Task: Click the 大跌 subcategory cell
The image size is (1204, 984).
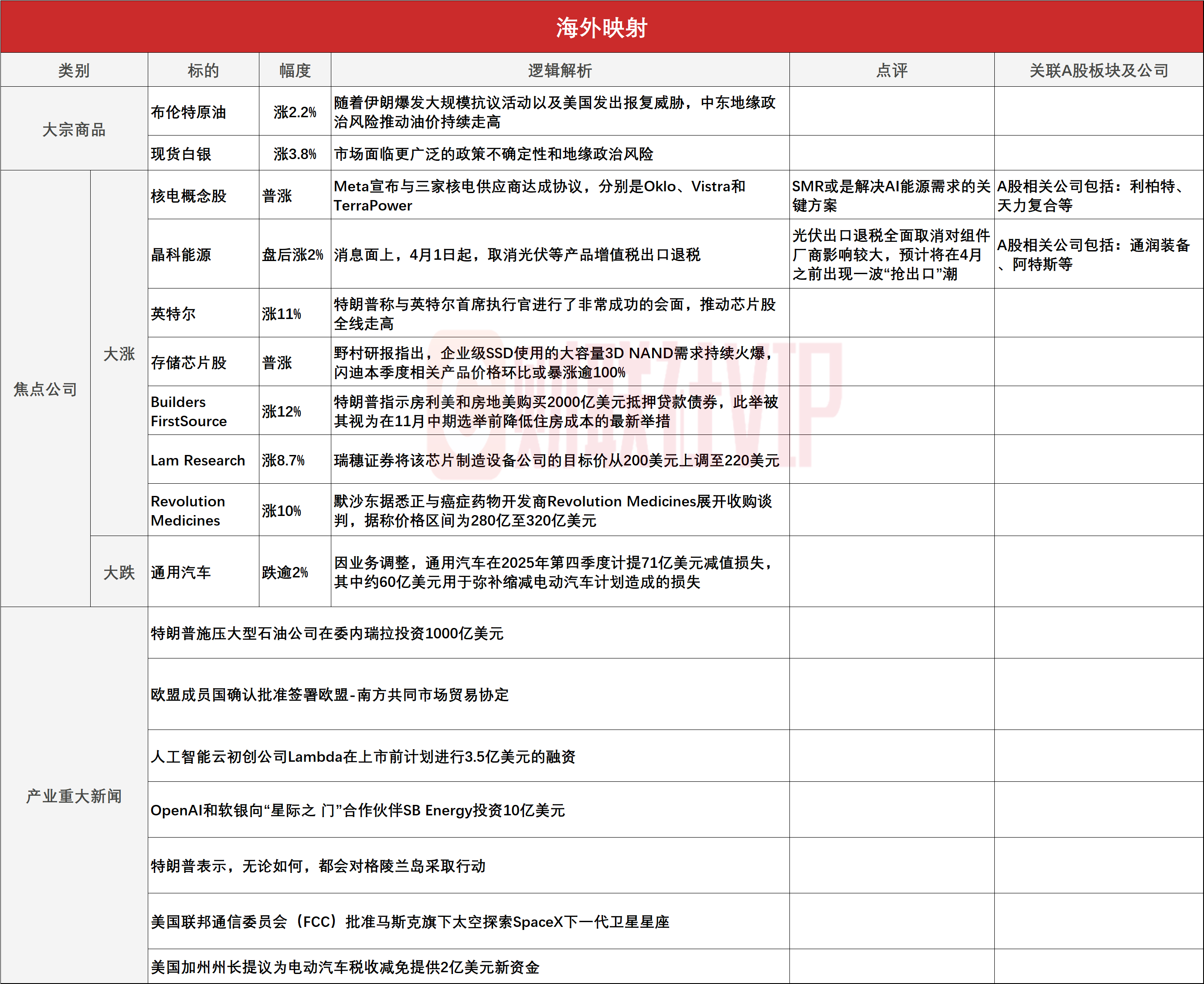Action: (119, 572)
